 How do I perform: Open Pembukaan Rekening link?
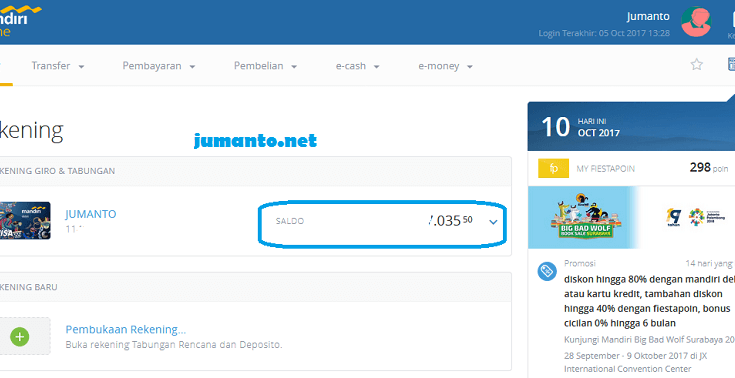coord(126,329)
